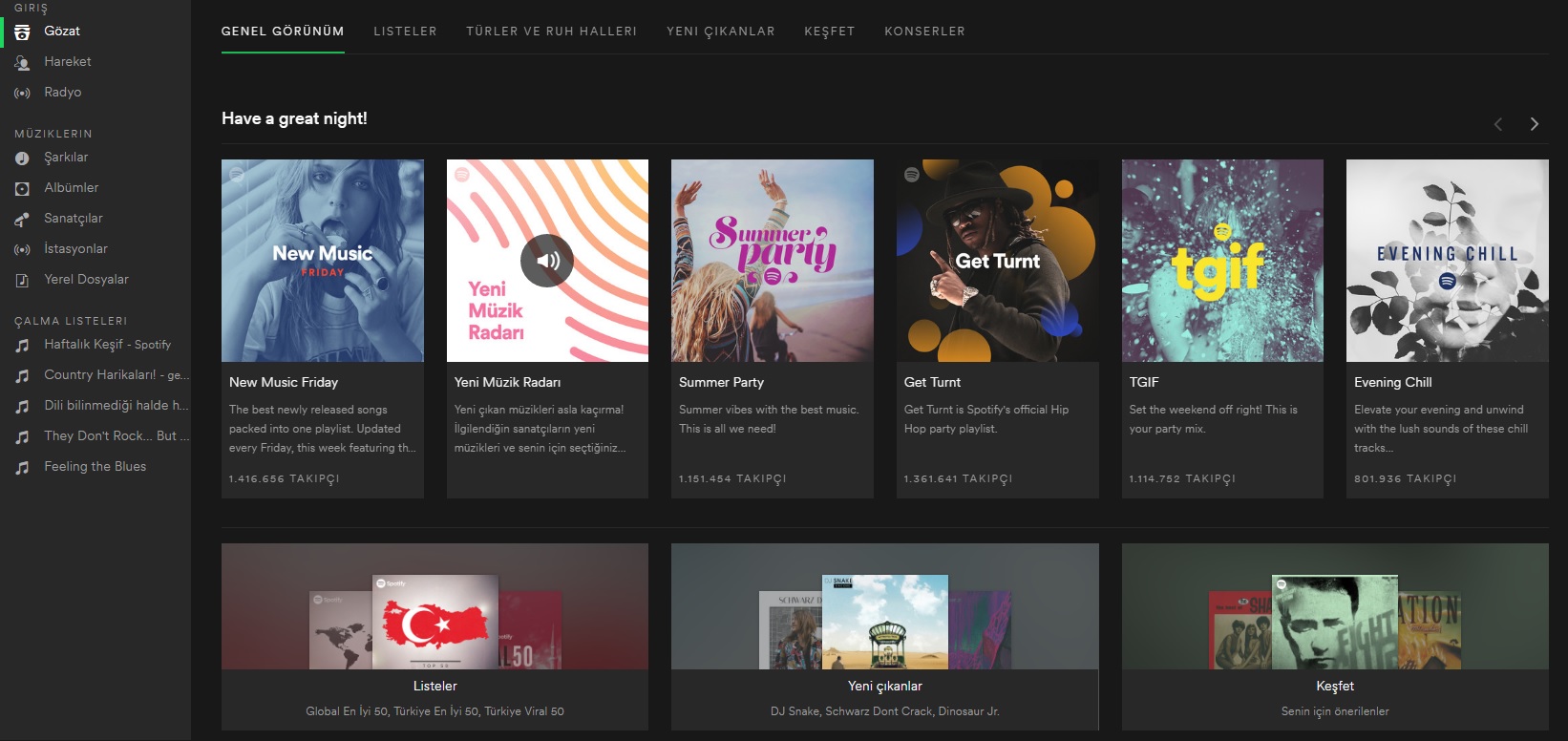Image resolution: width=1568 pixels, height=741 pixels.
Task: Click the İstasyonlar stations icon
Action: pyautogui.click(x=22, y=249)
